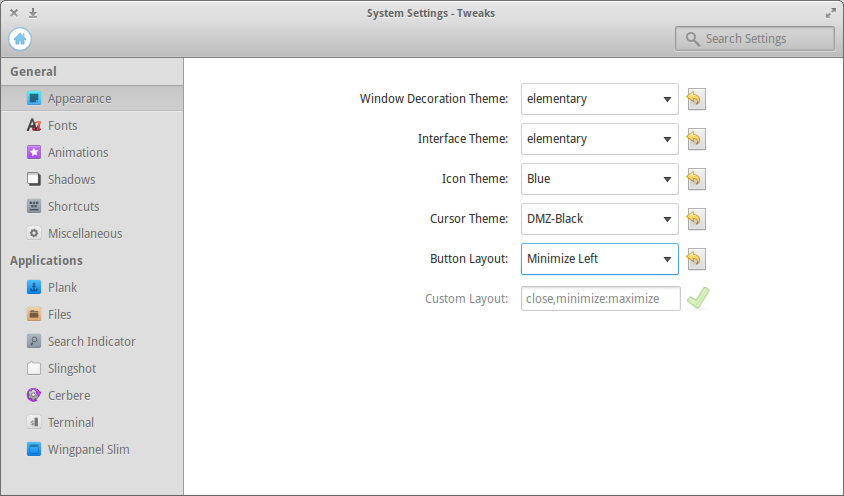Open Fonts settings page

92,125
